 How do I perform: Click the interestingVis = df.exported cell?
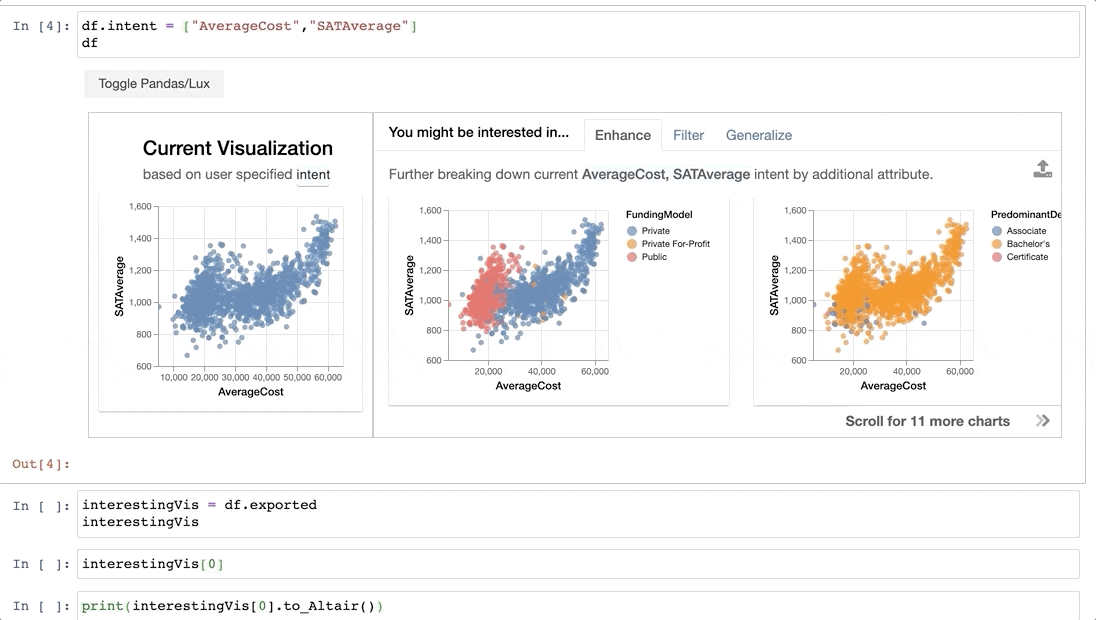[578, 513]
